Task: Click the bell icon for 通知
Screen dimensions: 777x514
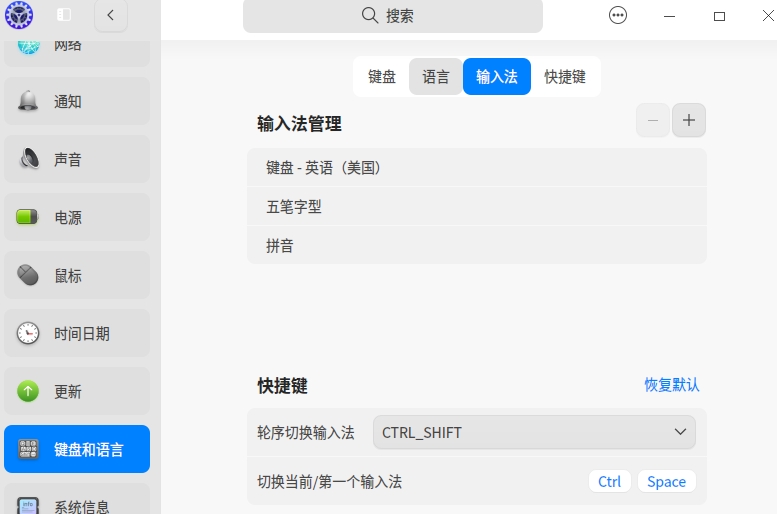Action: point(28,101)
